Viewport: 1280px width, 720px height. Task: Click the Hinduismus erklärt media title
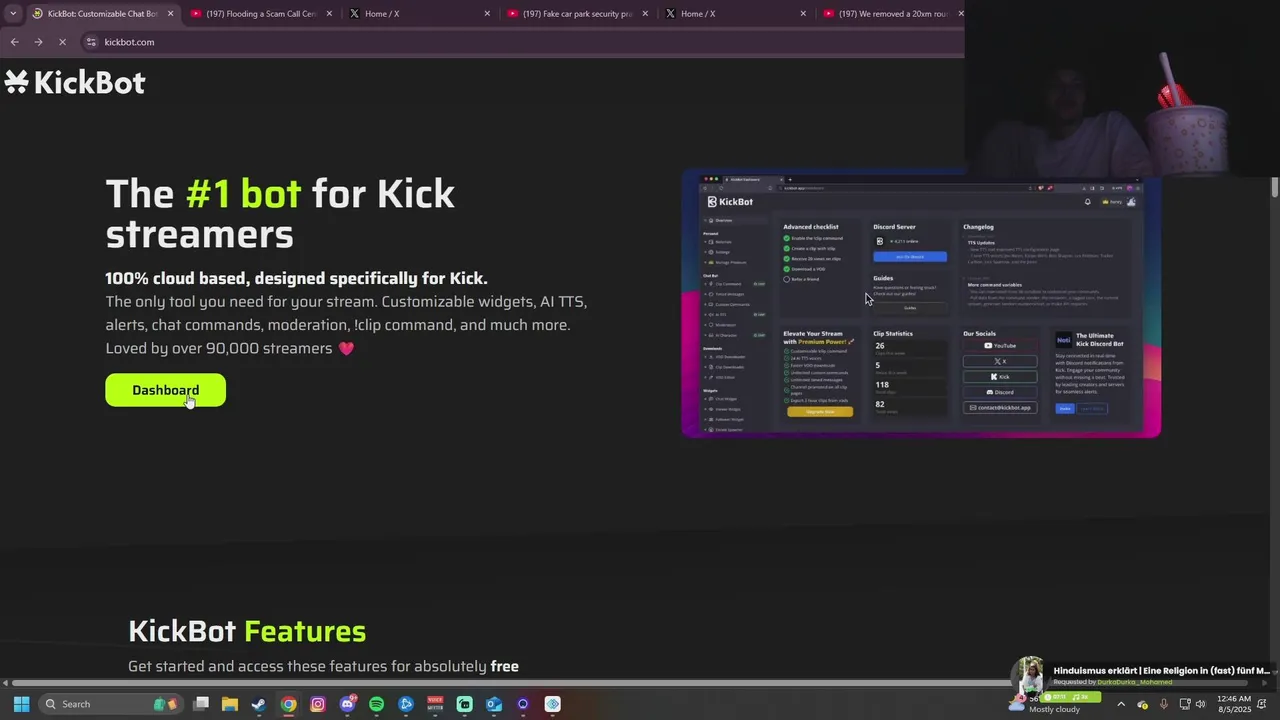tap(1161, 671)
